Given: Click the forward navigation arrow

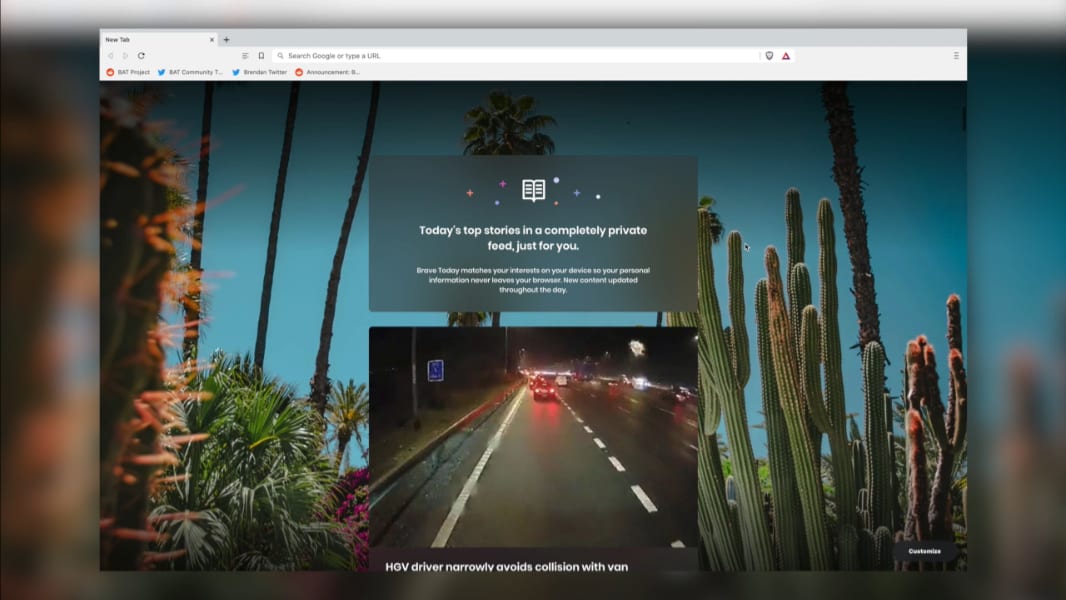Looking at the screenshot, I should pos(125,56).
